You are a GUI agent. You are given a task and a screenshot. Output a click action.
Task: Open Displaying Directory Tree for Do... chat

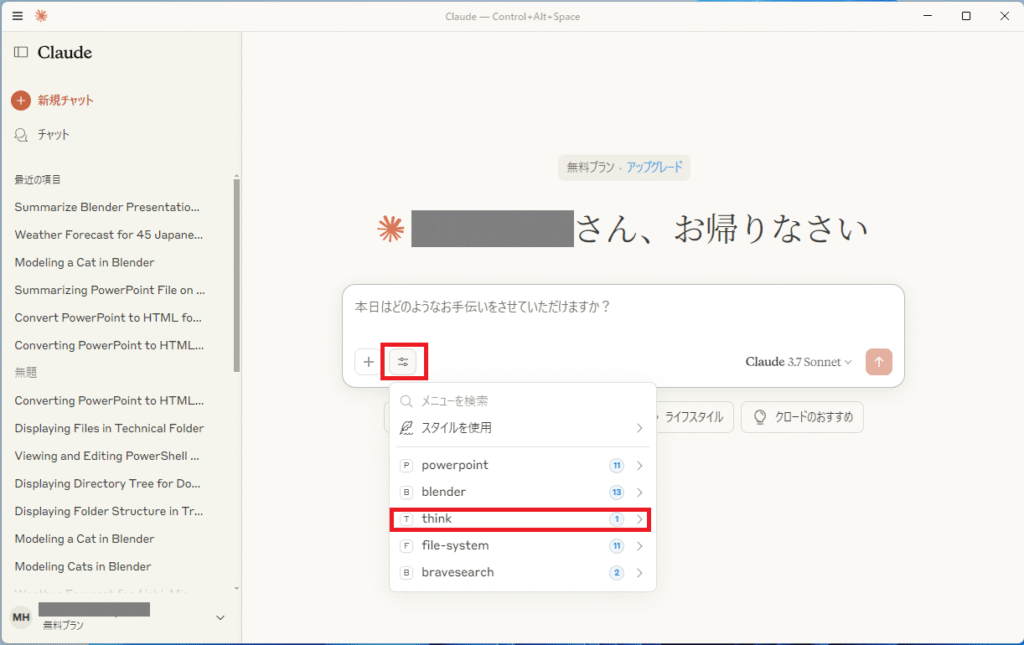point(107,483)
